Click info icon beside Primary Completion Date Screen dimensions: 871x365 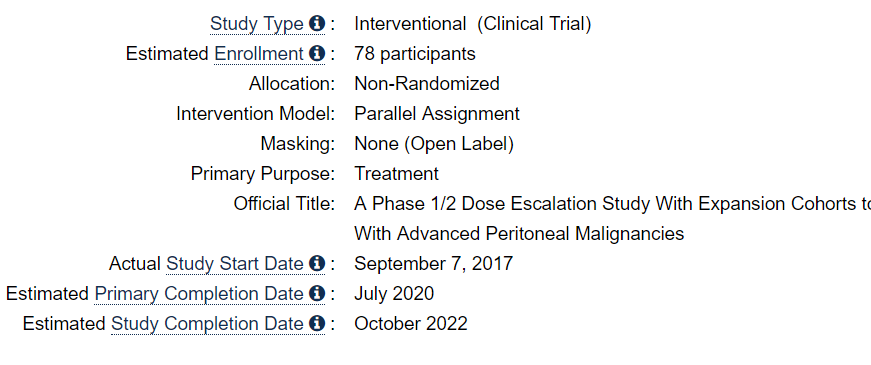317,293
